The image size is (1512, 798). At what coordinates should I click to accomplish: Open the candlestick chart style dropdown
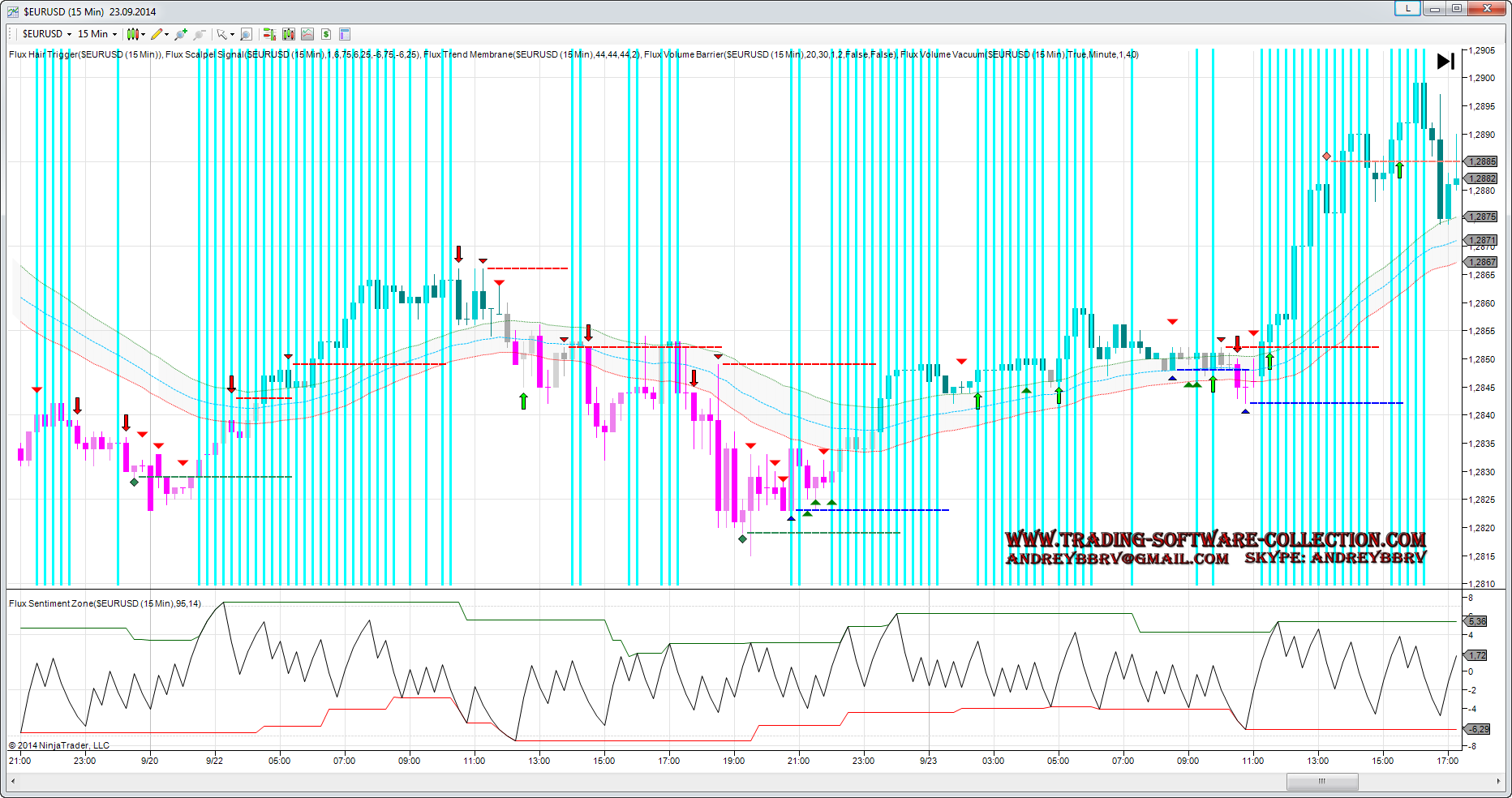(135, 34)
